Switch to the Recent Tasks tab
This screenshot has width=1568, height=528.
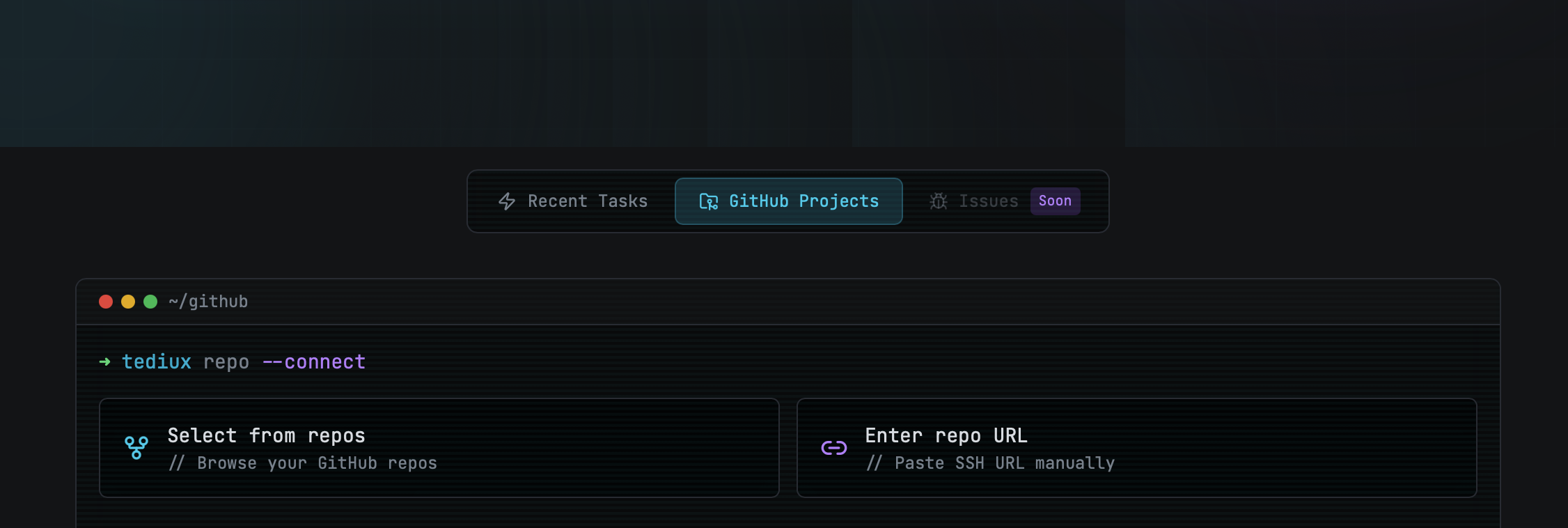click(587, 201)
